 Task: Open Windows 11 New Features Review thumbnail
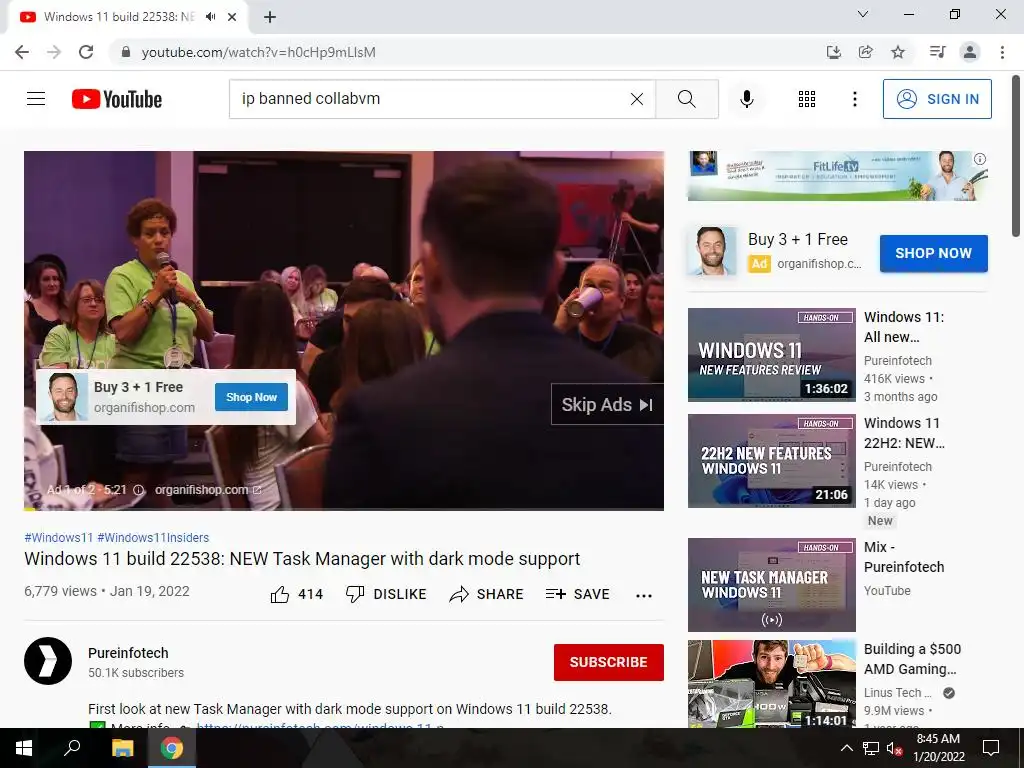pos(772,355)
